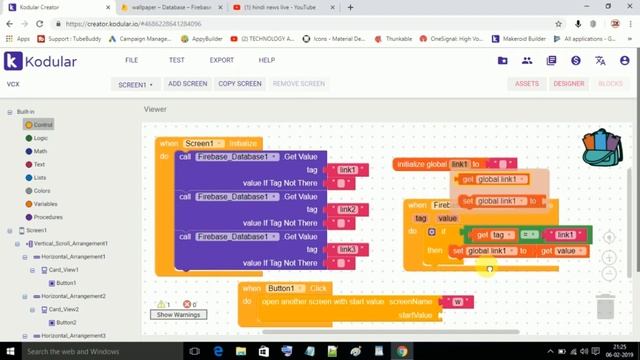Collapse Card_View1 tree node

32,270
